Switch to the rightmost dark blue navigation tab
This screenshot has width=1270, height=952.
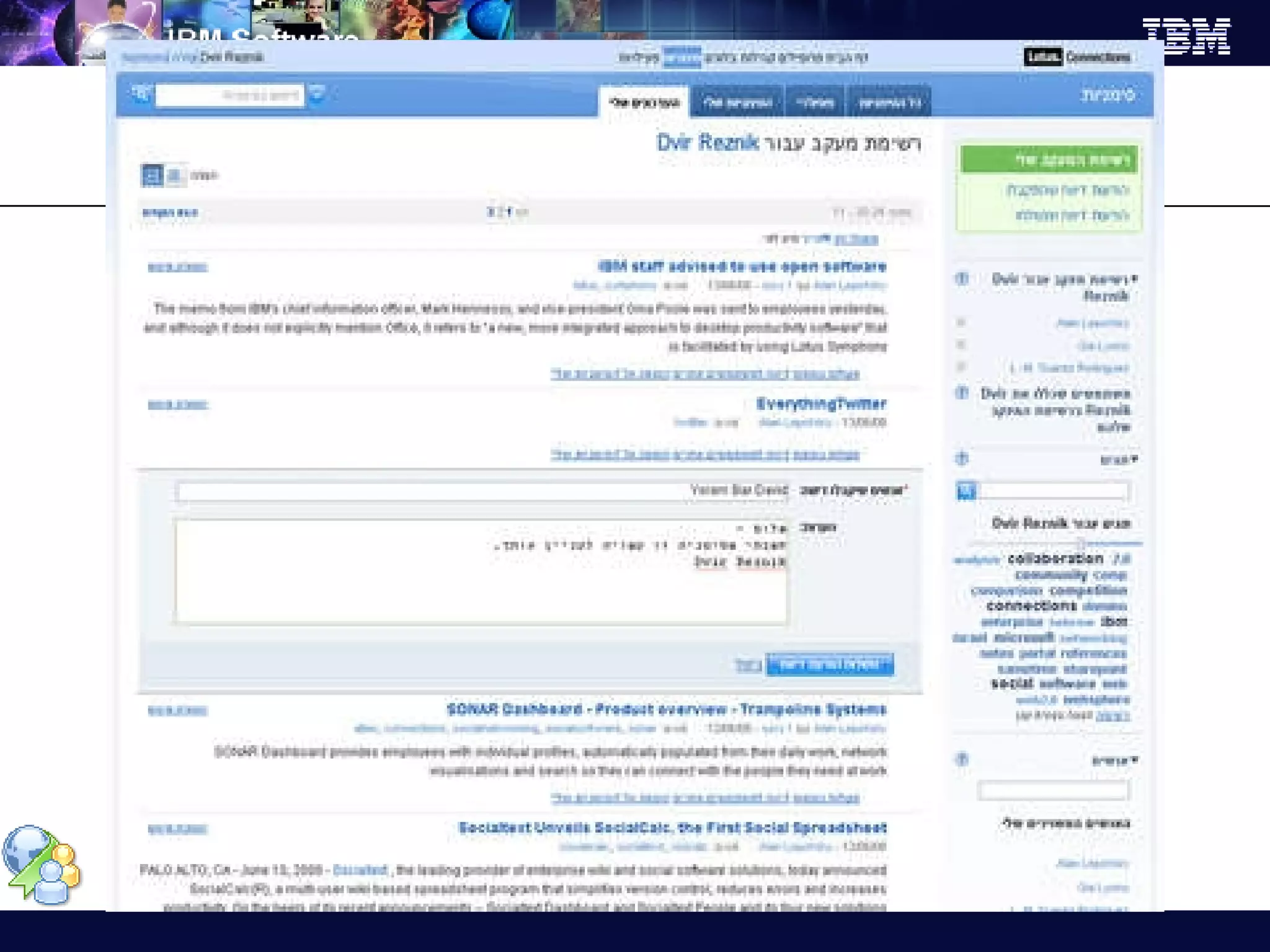point(889,102)
